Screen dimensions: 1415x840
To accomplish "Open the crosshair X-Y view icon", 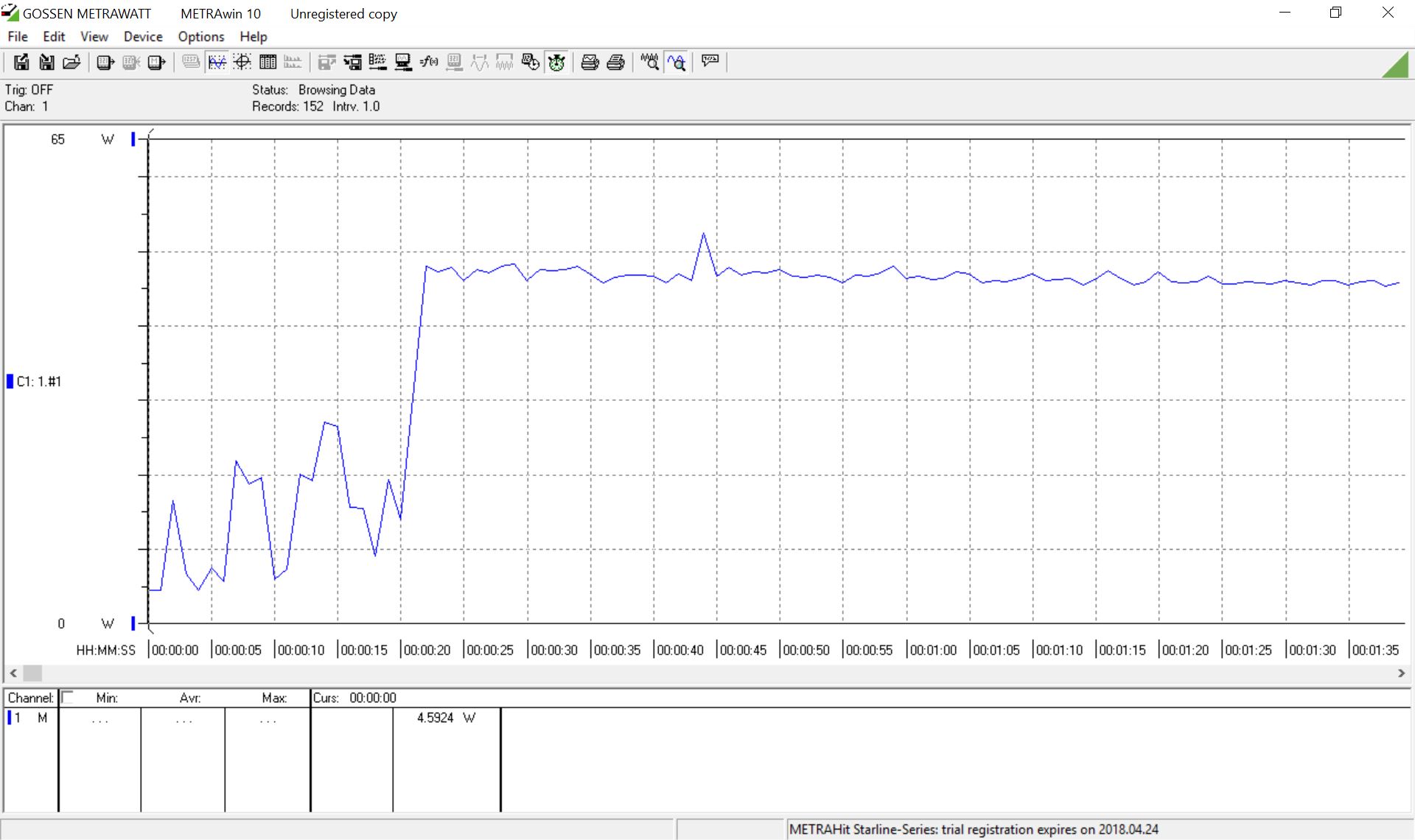I will click(x=242, y=63).
